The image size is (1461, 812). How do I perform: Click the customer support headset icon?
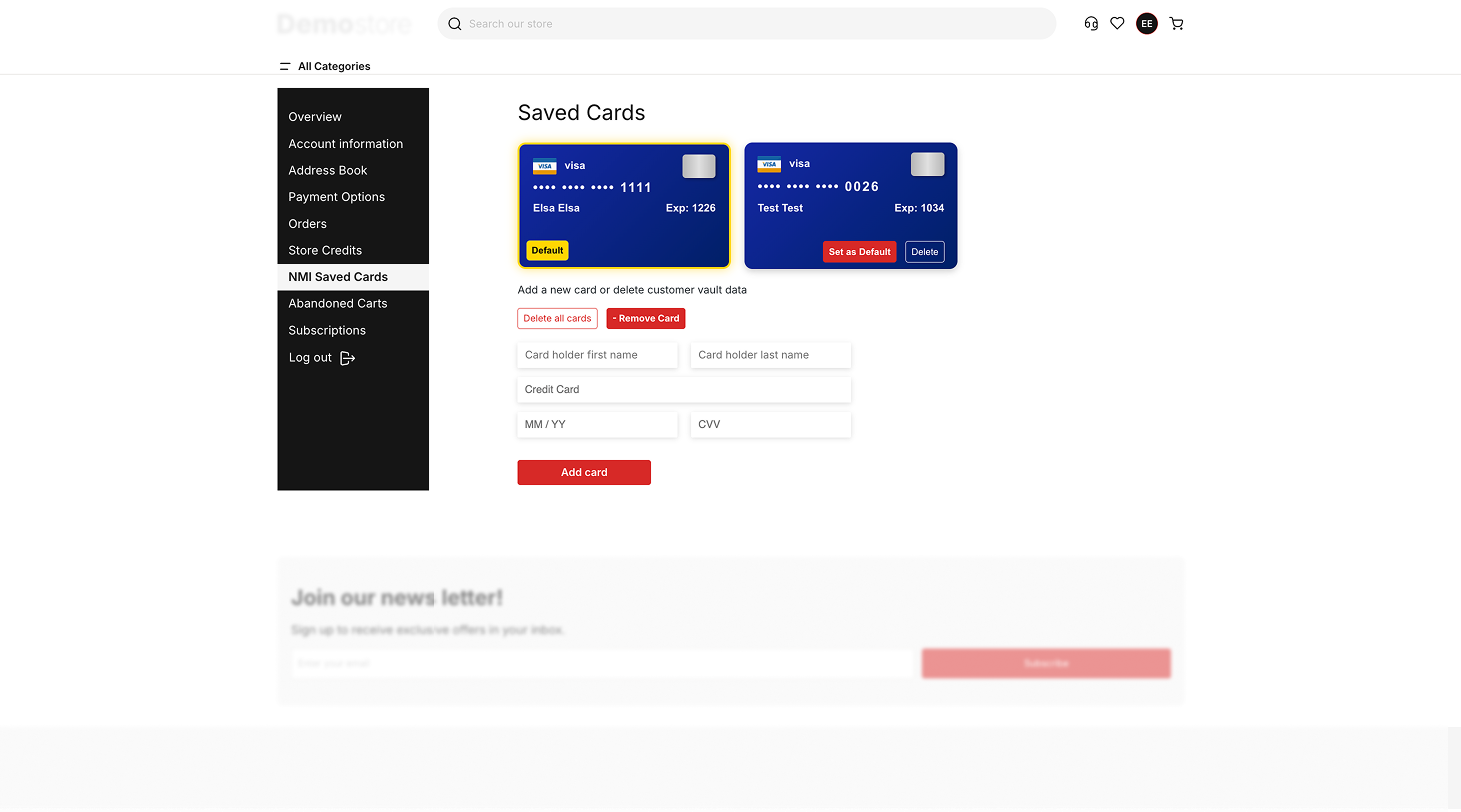[1091, 24]
